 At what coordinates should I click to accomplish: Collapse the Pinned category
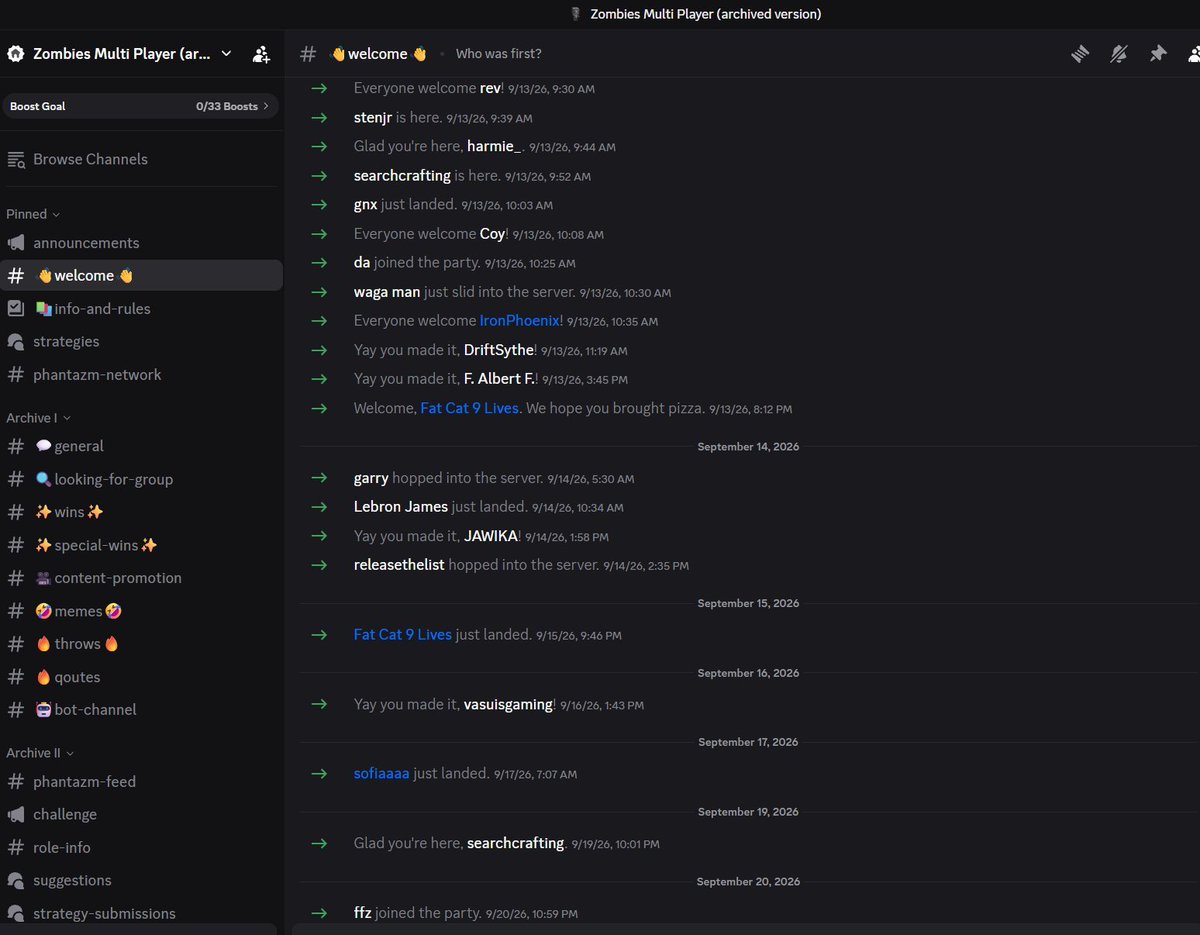click(x=33, y=214)
